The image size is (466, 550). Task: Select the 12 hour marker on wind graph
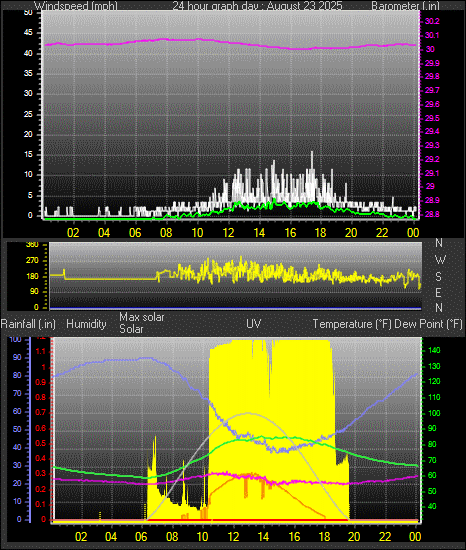click(x=228, y=233)
